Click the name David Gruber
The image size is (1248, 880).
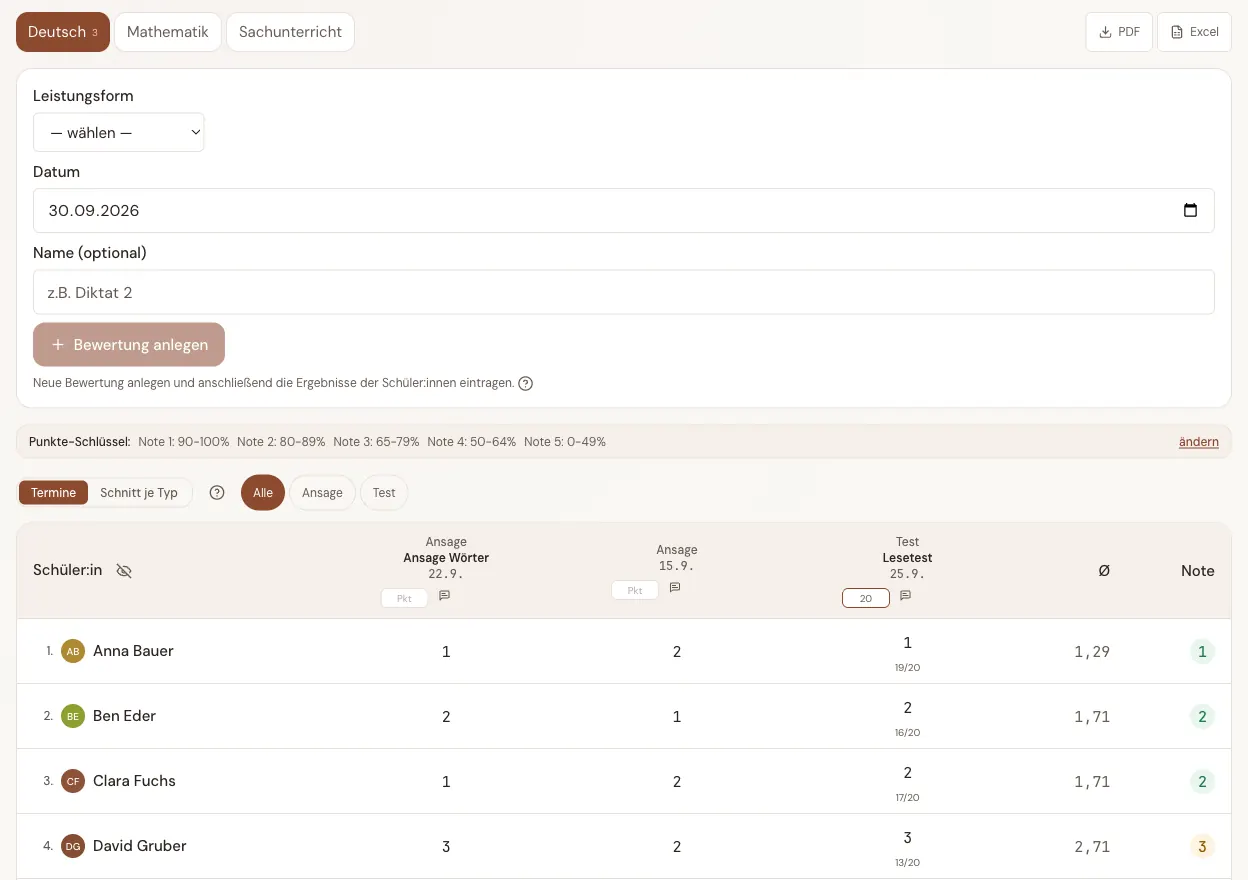click(140, 846)
